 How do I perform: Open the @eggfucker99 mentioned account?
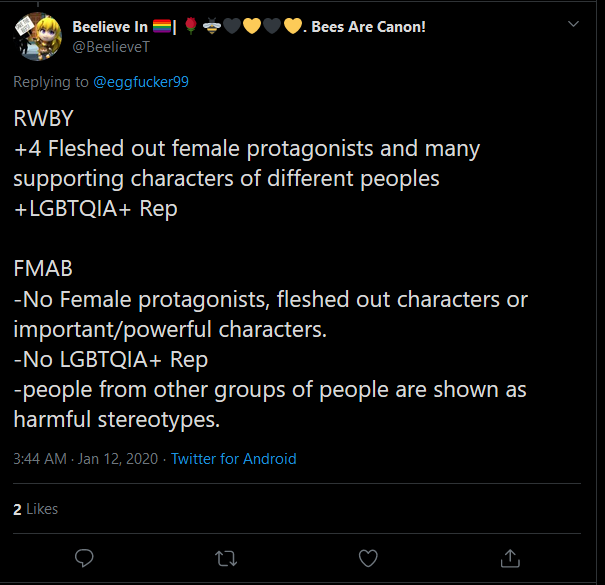[141, 82]
